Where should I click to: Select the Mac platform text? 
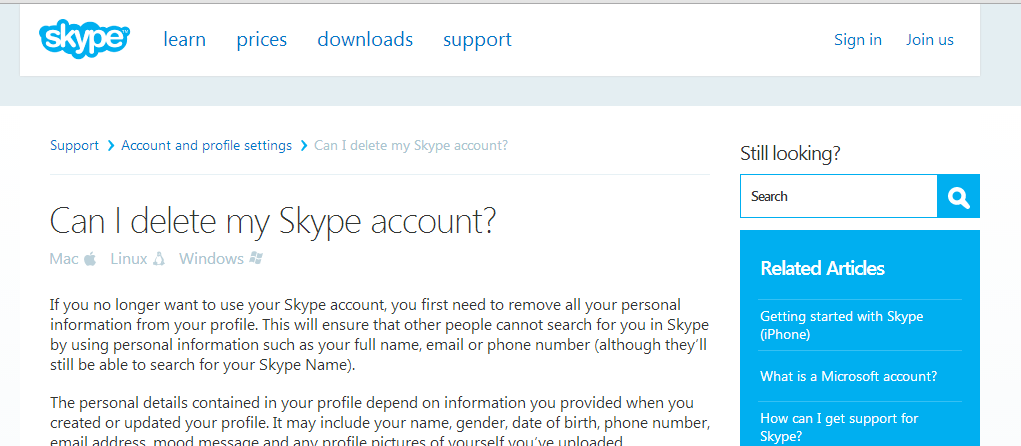pos(63,259)
